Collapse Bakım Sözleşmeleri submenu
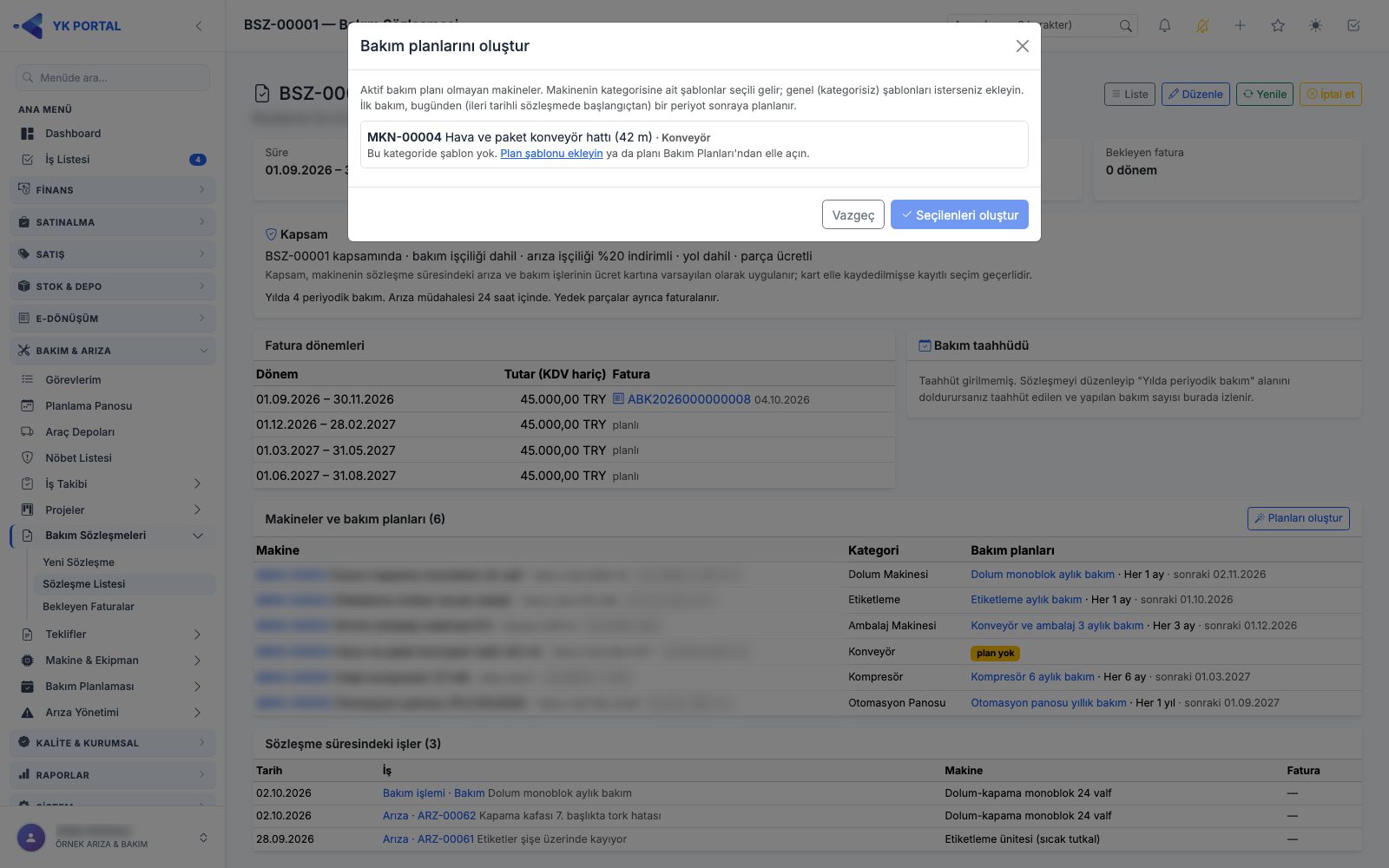Screen dimensions: 1389x868 [x=113, y=536]
